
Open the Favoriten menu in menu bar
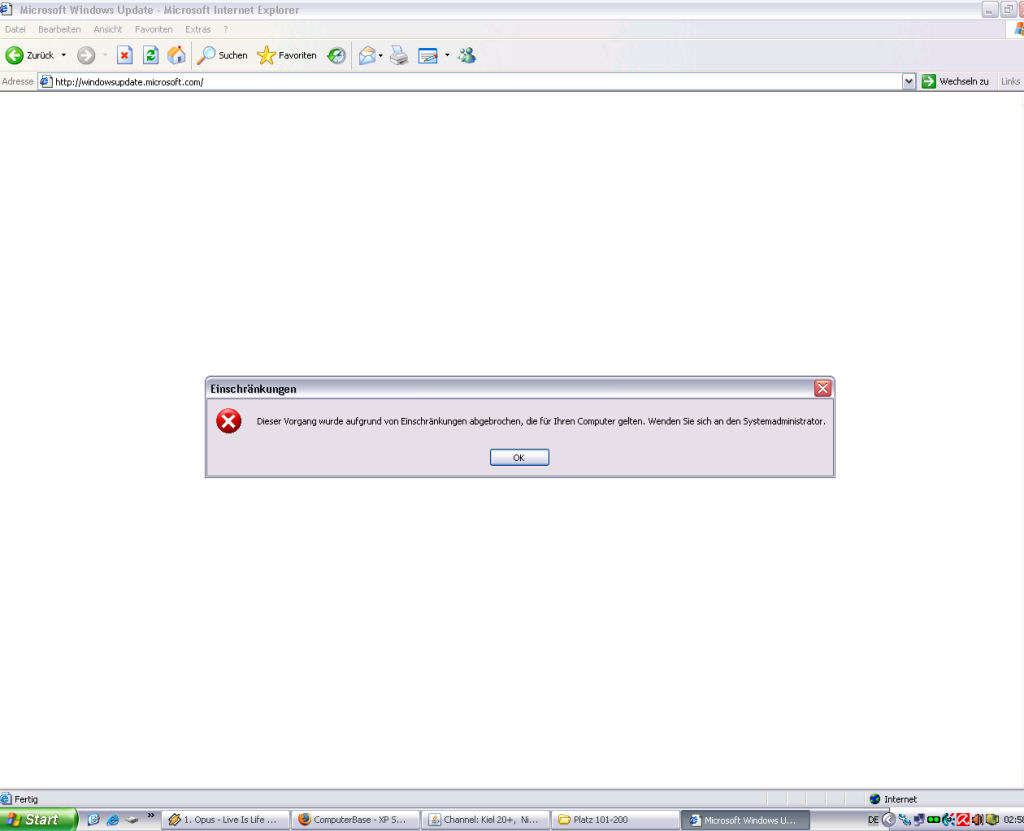click(153, 29)
